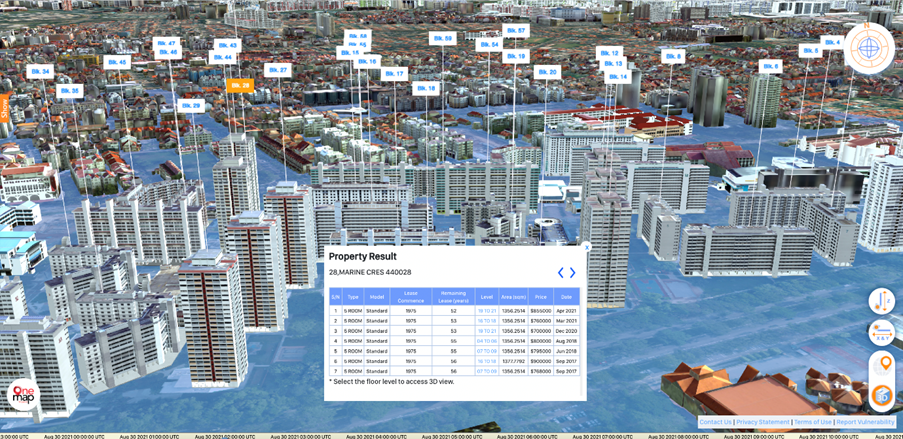Click the Price column header
This screenshot has height=439, width=903.
[x=541, y=297]
